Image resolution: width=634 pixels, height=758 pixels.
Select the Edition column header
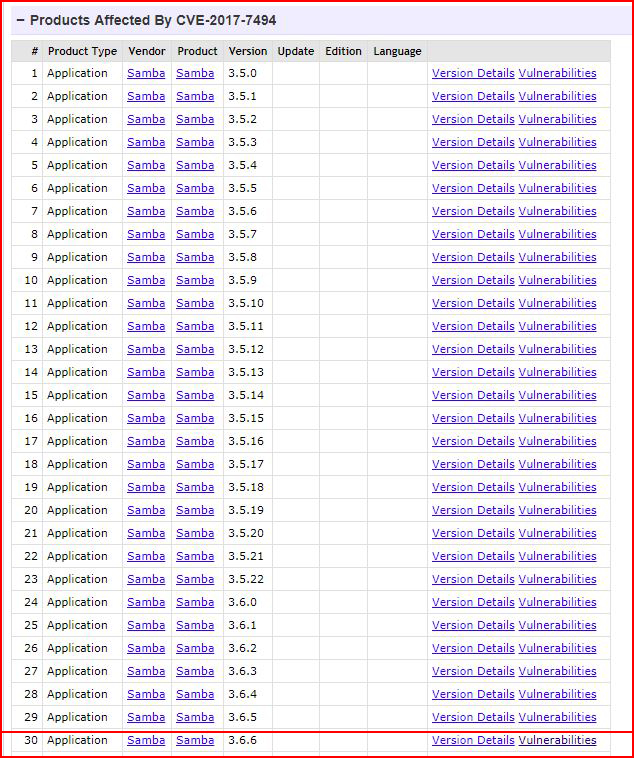(x=343, y=51)
